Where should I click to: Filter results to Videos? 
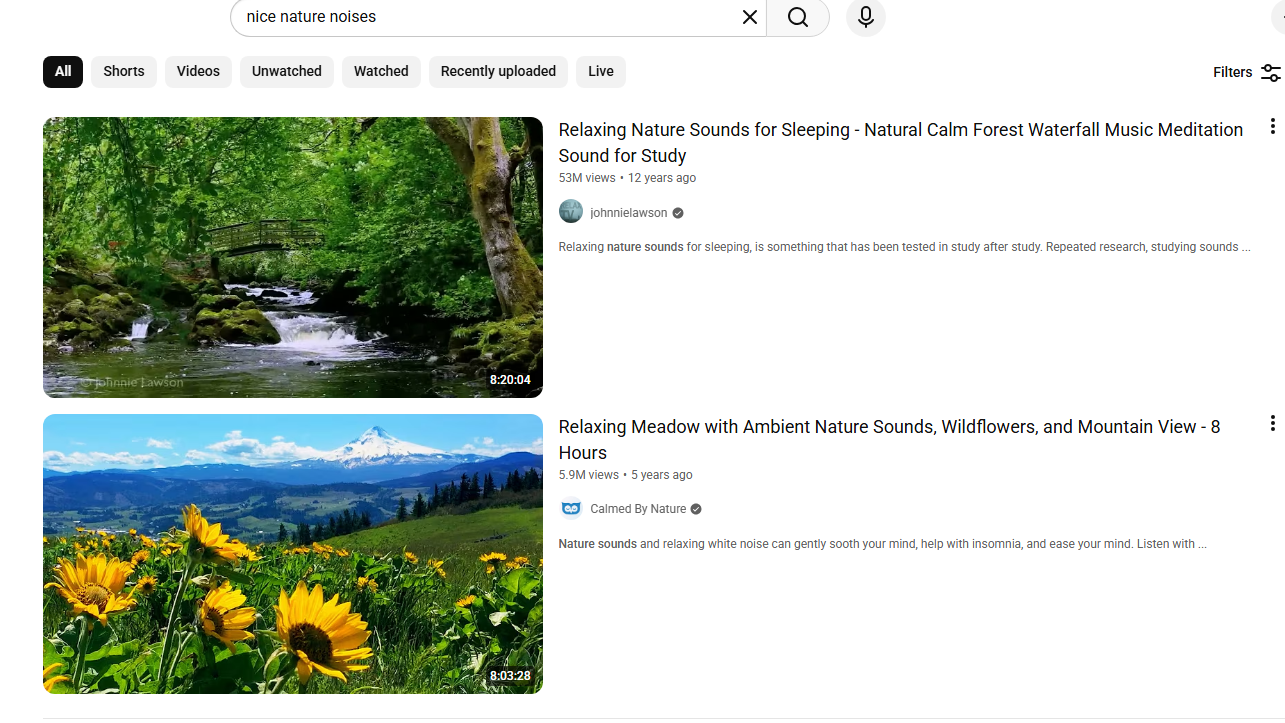point(198,72)
